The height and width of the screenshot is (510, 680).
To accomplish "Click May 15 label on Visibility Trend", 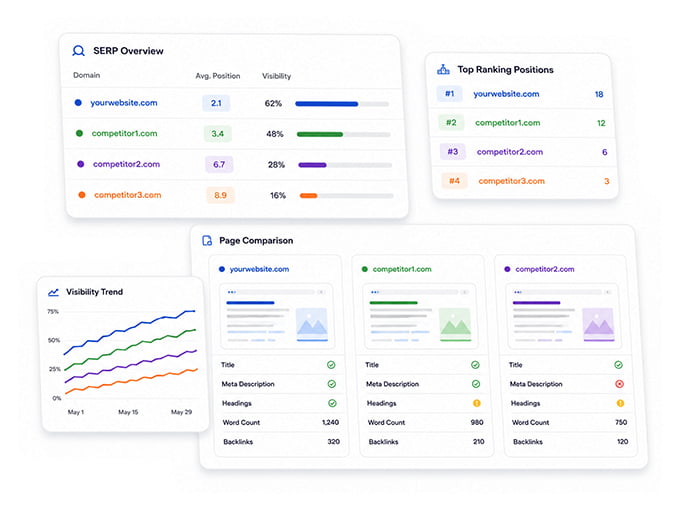I will [x=128, y=412].
